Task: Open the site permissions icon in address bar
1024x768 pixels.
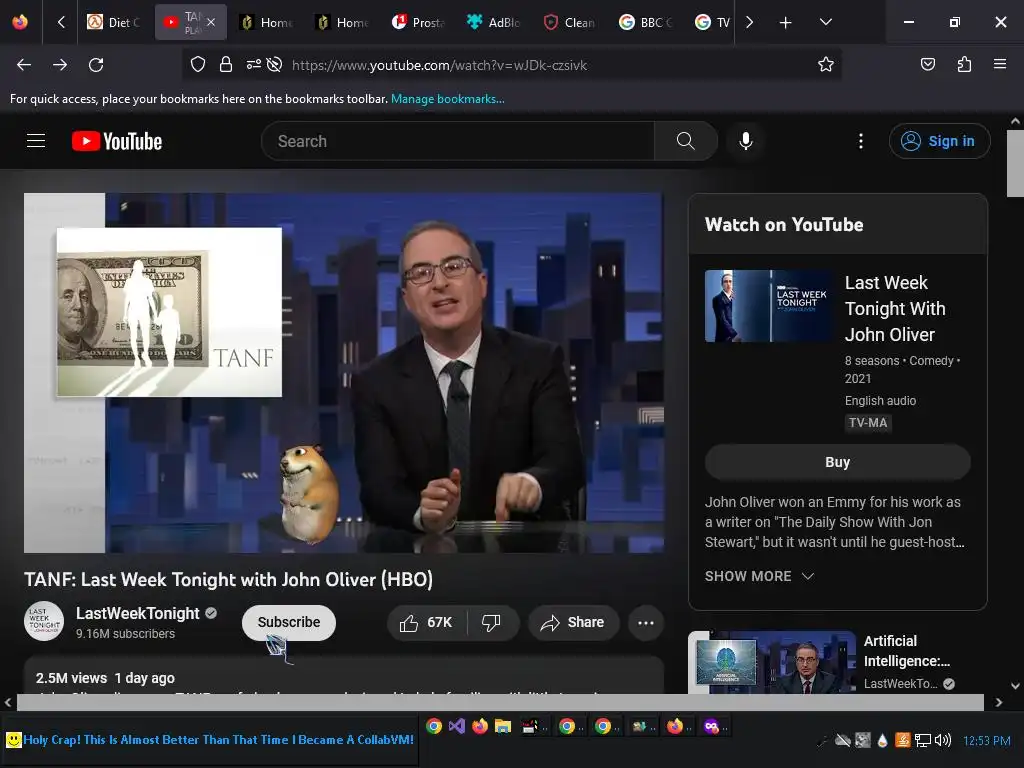Action: (253, 64)
